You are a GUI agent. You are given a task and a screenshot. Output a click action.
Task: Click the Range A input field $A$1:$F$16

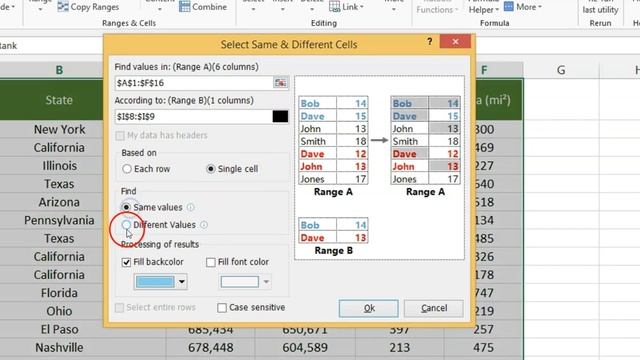point(194,83)
